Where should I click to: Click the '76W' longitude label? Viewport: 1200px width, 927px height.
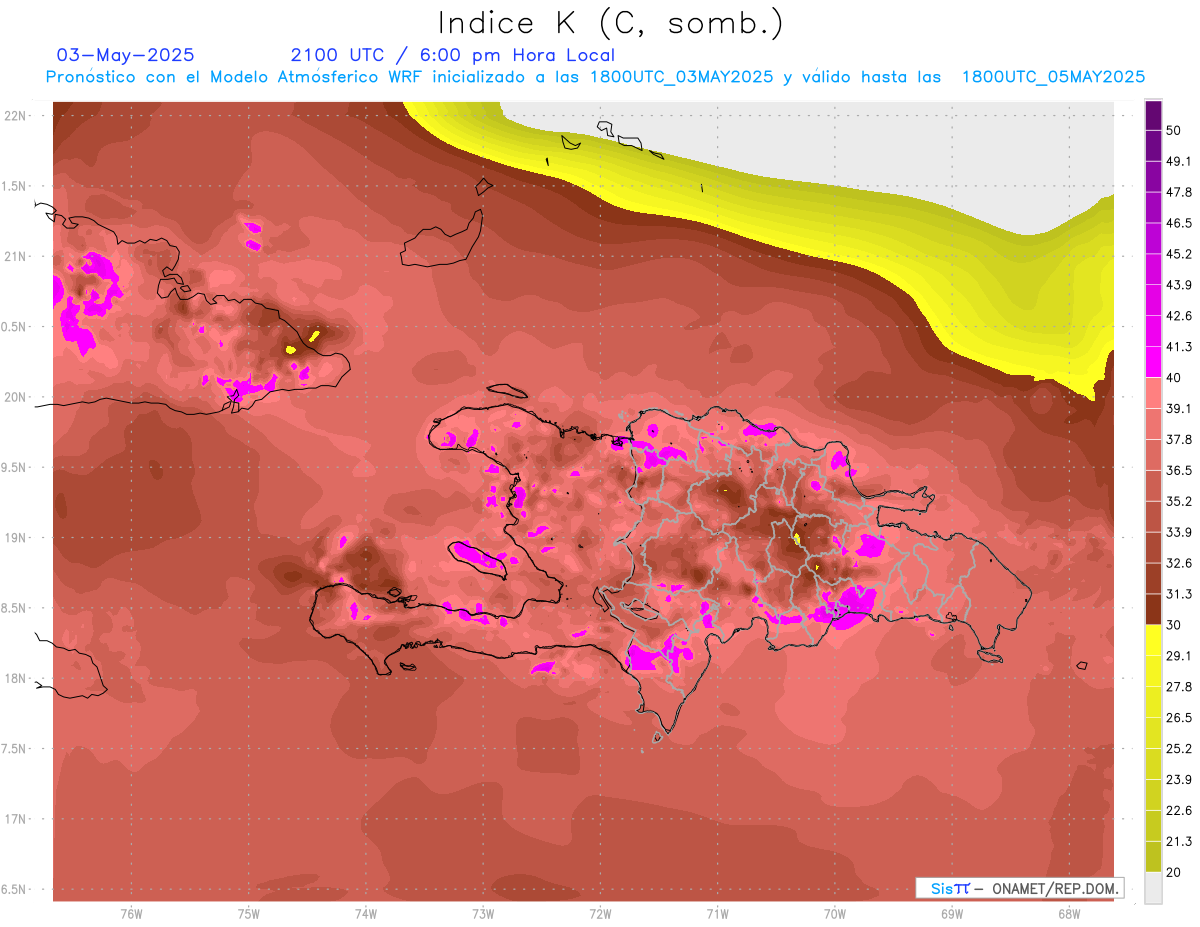coord(131,915)
